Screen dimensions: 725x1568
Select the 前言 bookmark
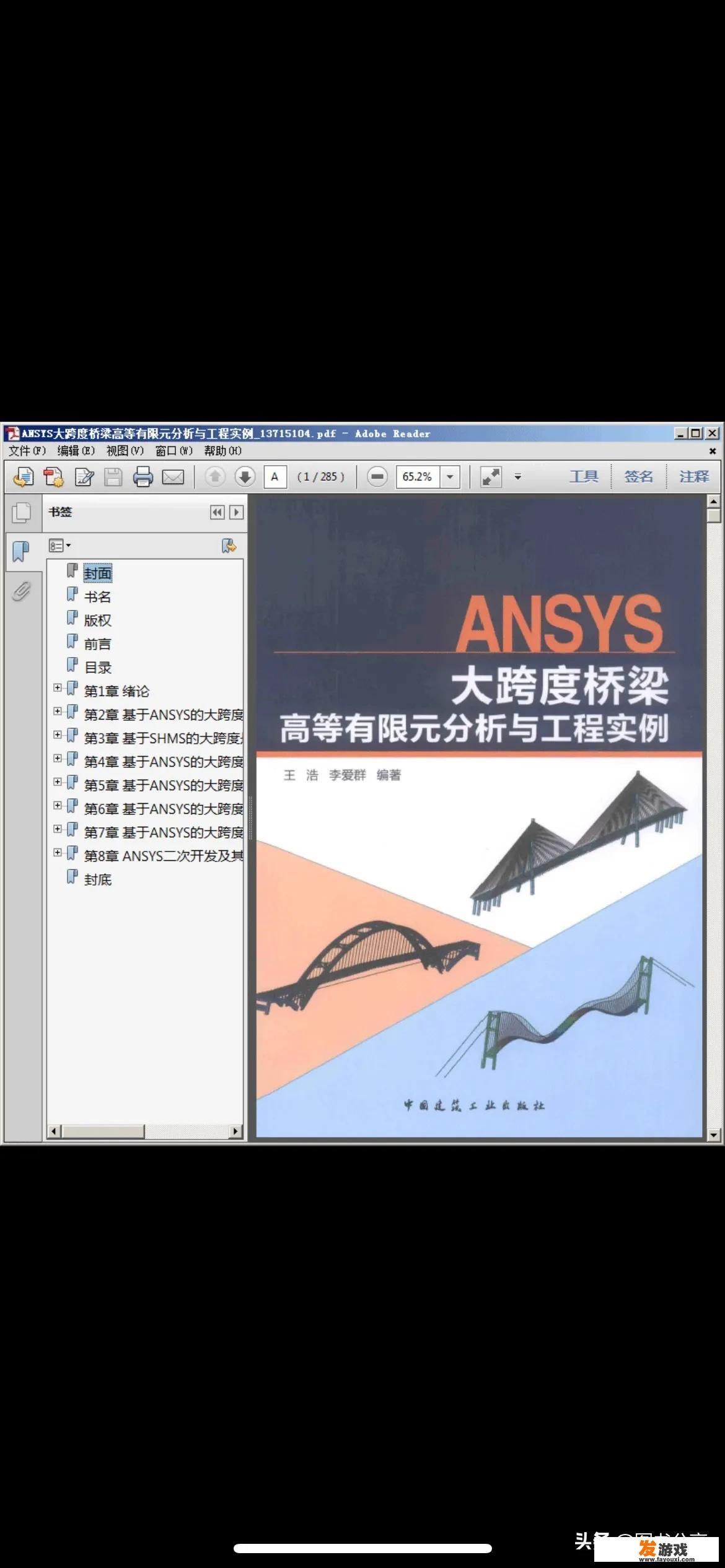click(x=98, y=644)
